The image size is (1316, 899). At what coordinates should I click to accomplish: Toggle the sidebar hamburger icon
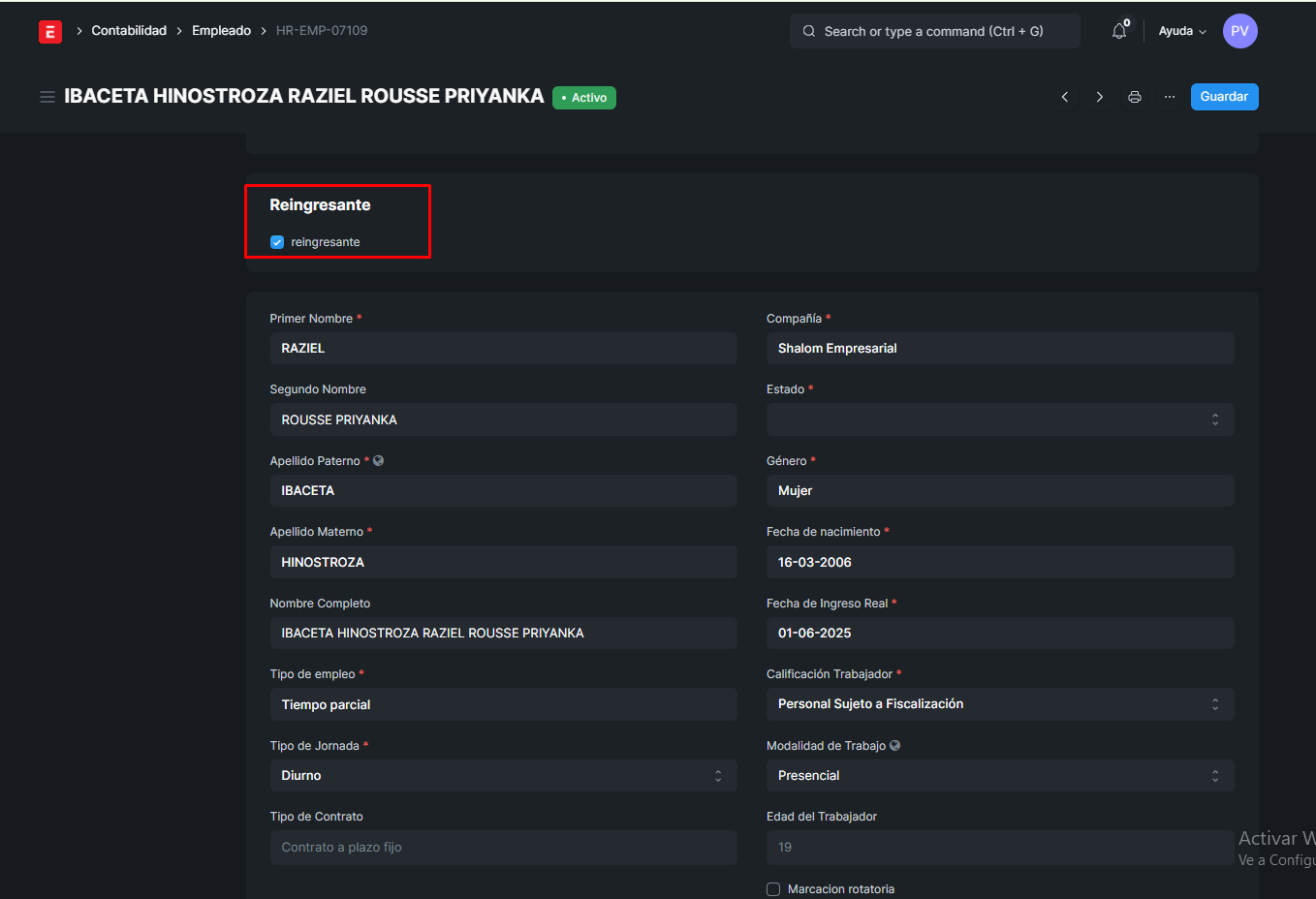[x=47, y=97]
